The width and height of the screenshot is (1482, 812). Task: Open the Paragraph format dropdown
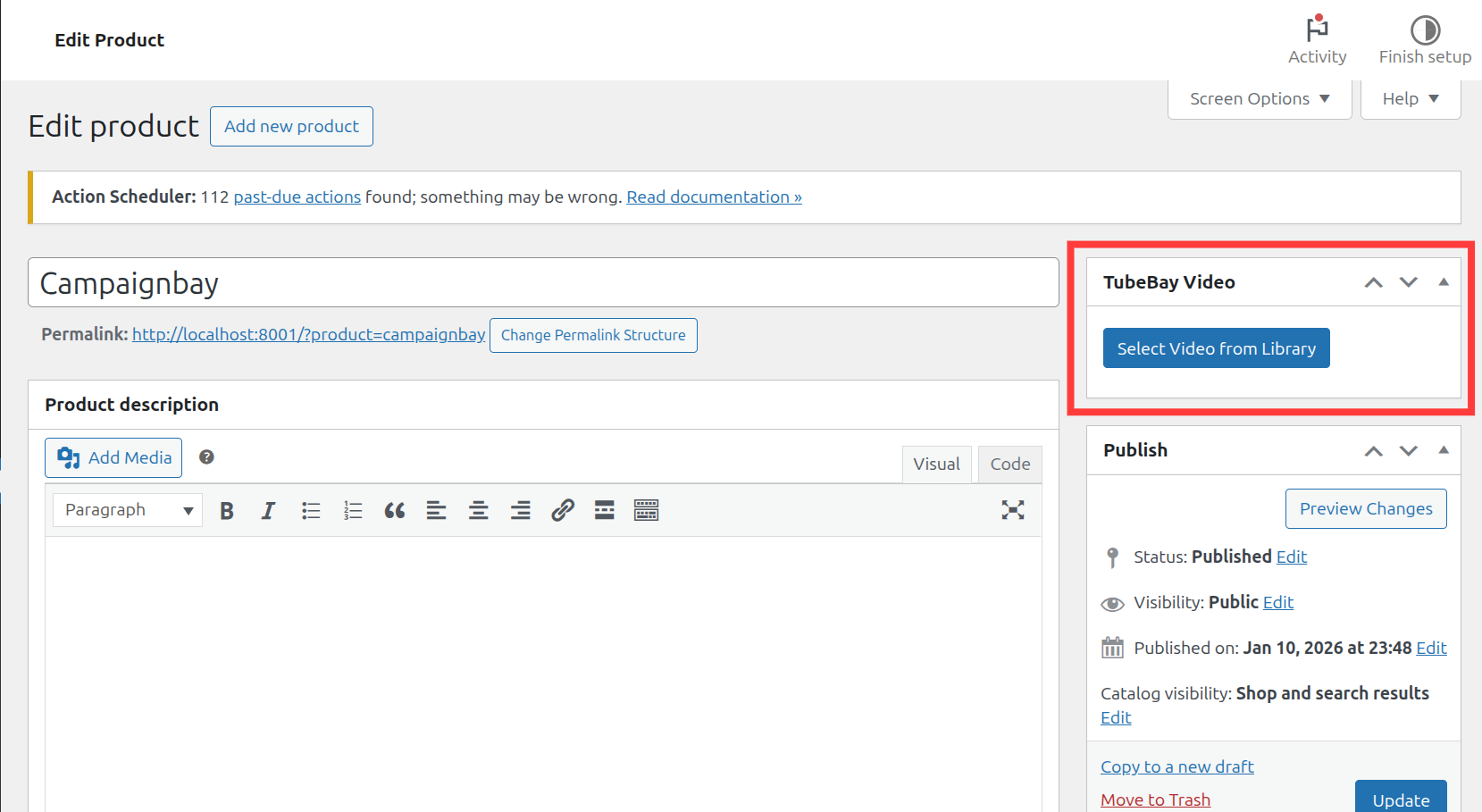coord(127,510)
